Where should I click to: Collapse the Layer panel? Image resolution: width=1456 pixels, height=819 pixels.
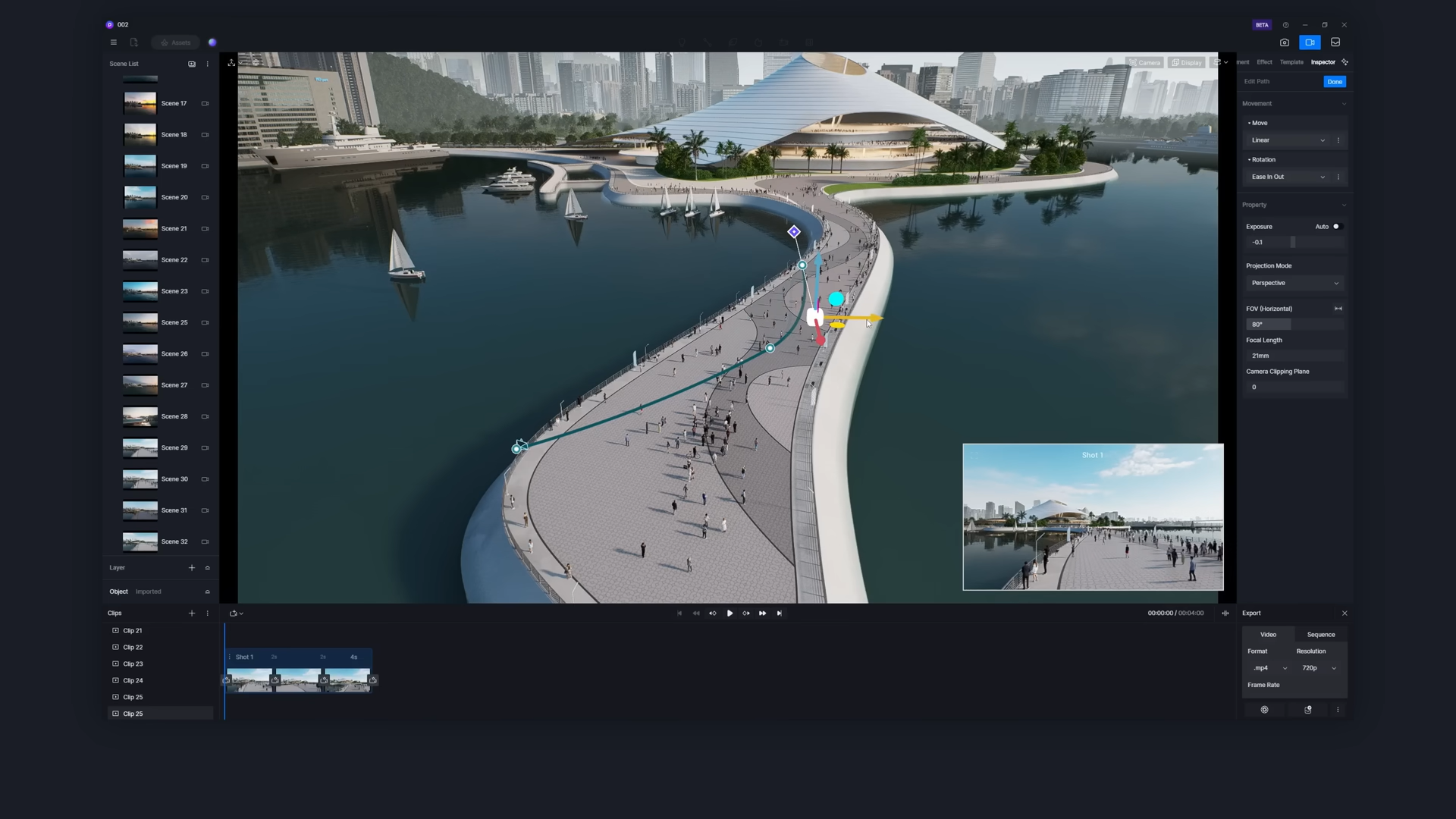click(x=207, y=568)
